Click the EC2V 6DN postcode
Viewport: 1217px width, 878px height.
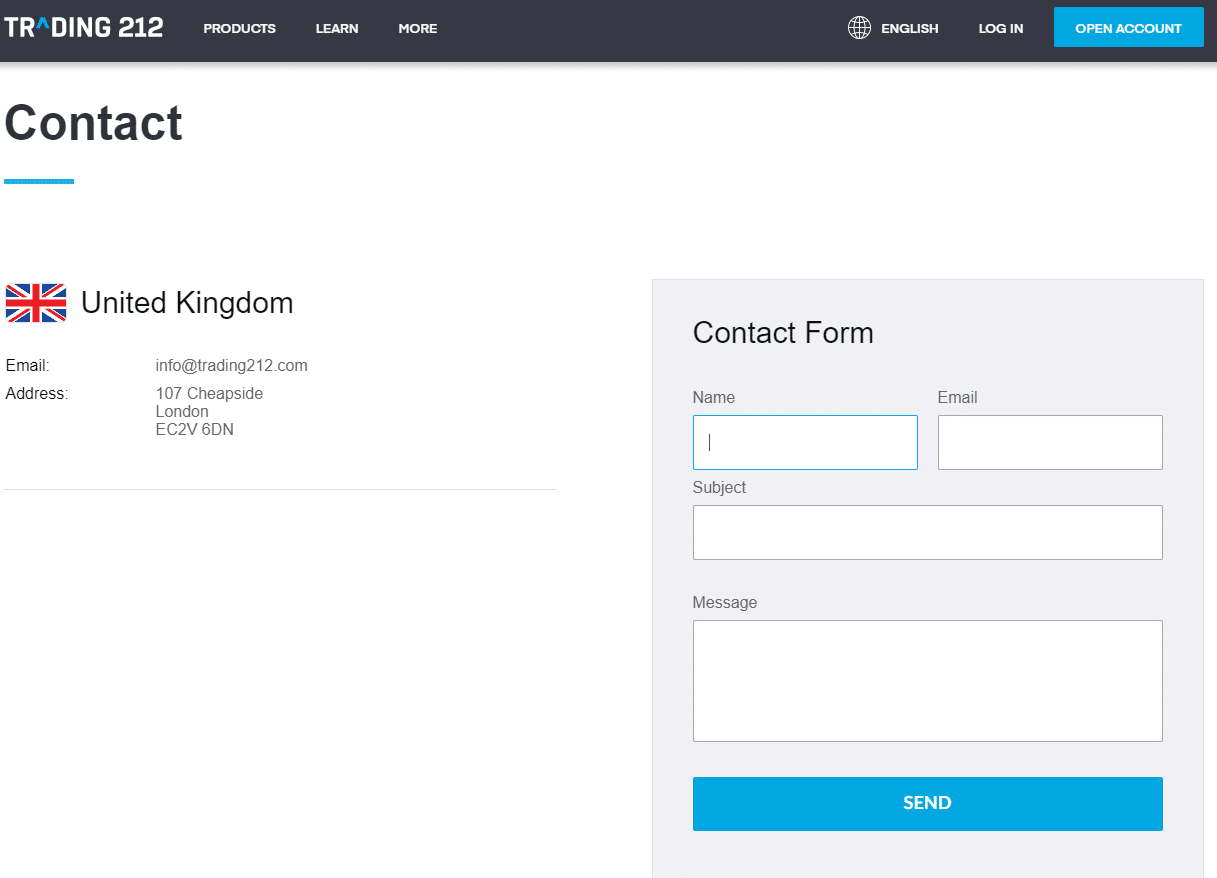click(x=195, y=430)
